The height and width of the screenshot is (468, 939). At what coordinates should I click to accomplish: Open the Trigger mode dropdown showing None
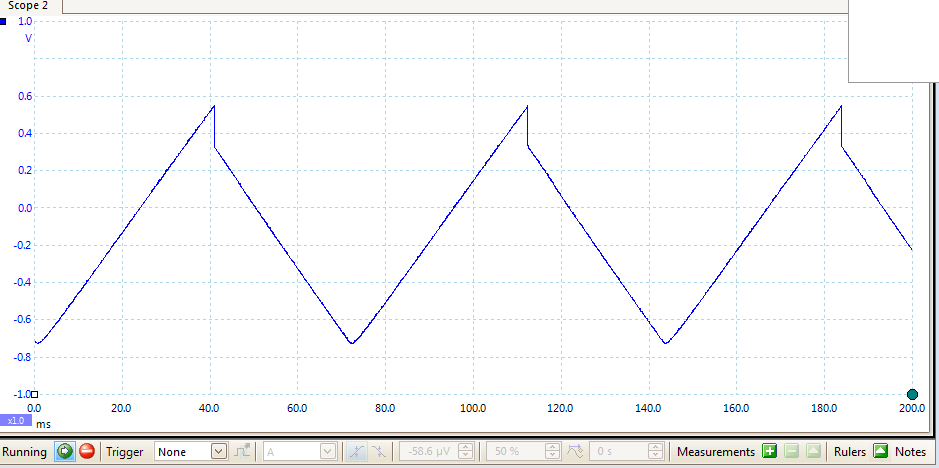(191, 452)
